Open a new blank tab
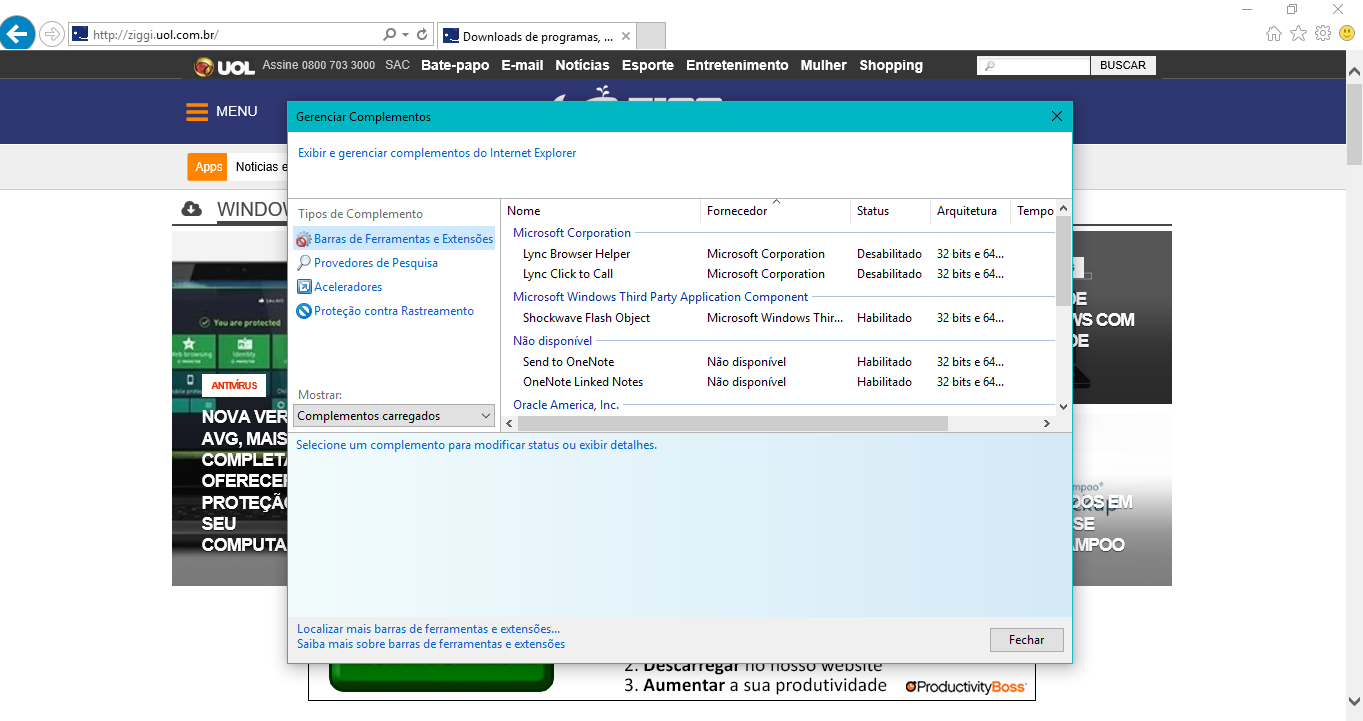1363x721 pixels. (651, 36)
